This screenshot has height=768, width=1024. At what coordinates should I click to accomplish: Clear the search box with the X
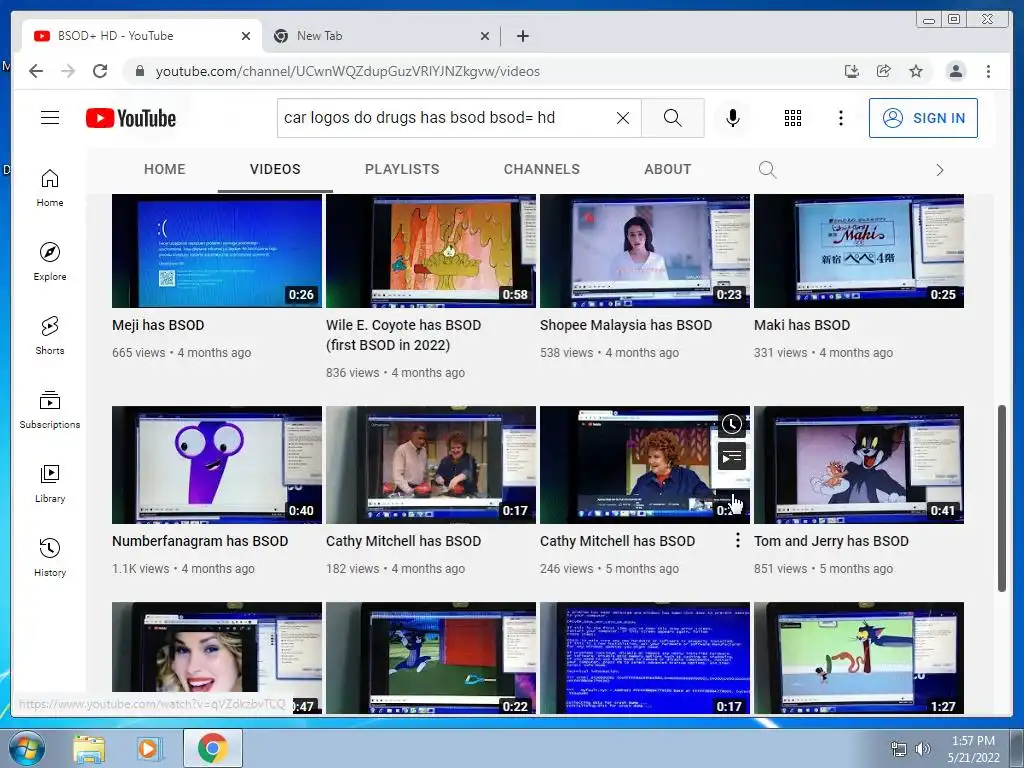click(x=623, y=118)
